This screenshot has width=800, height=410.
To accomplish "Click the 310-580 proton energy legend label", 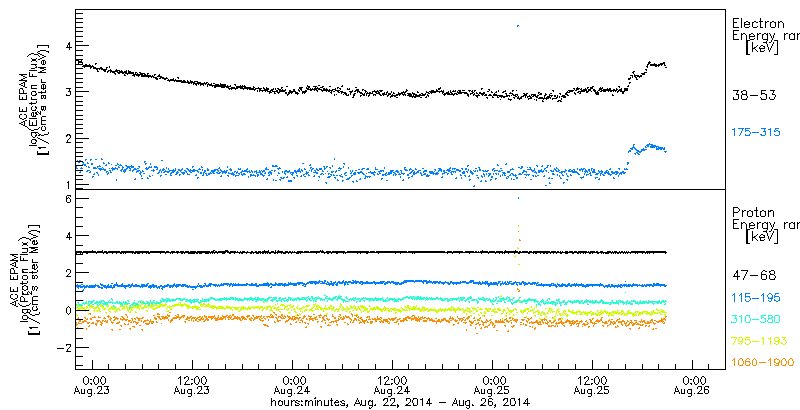I will point(756,319).
